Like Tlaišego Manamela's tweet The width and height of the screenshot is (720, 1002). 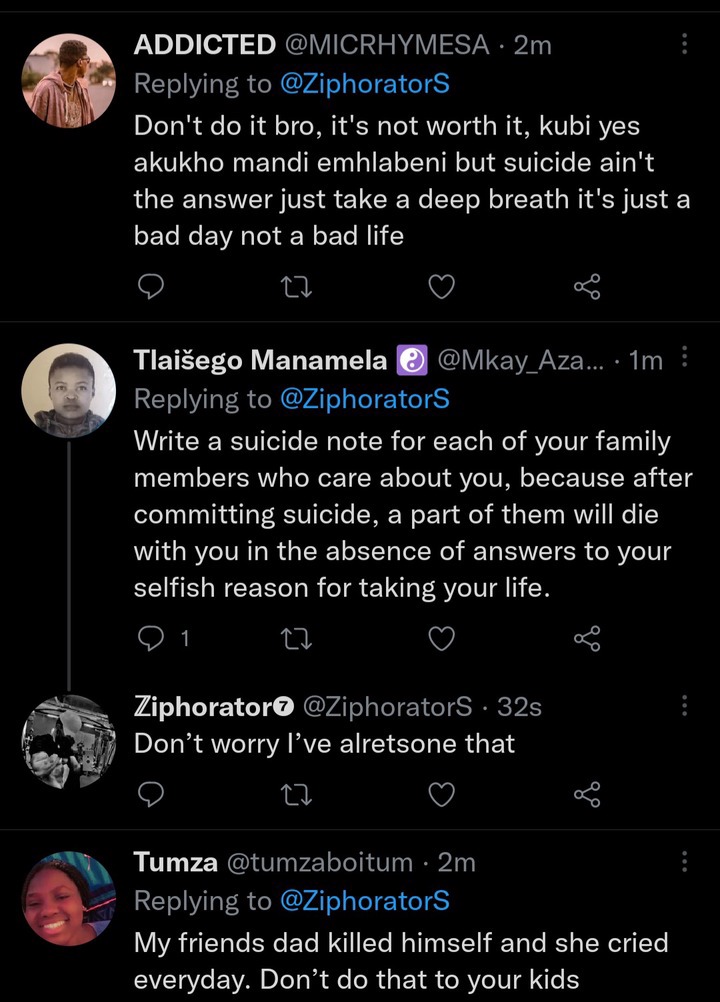click(441, 638)
